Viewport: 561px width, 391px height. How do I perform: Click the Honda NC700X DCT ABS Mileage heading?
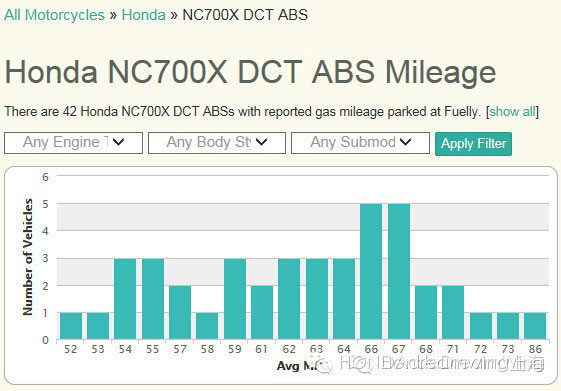(x=250, y=72)
